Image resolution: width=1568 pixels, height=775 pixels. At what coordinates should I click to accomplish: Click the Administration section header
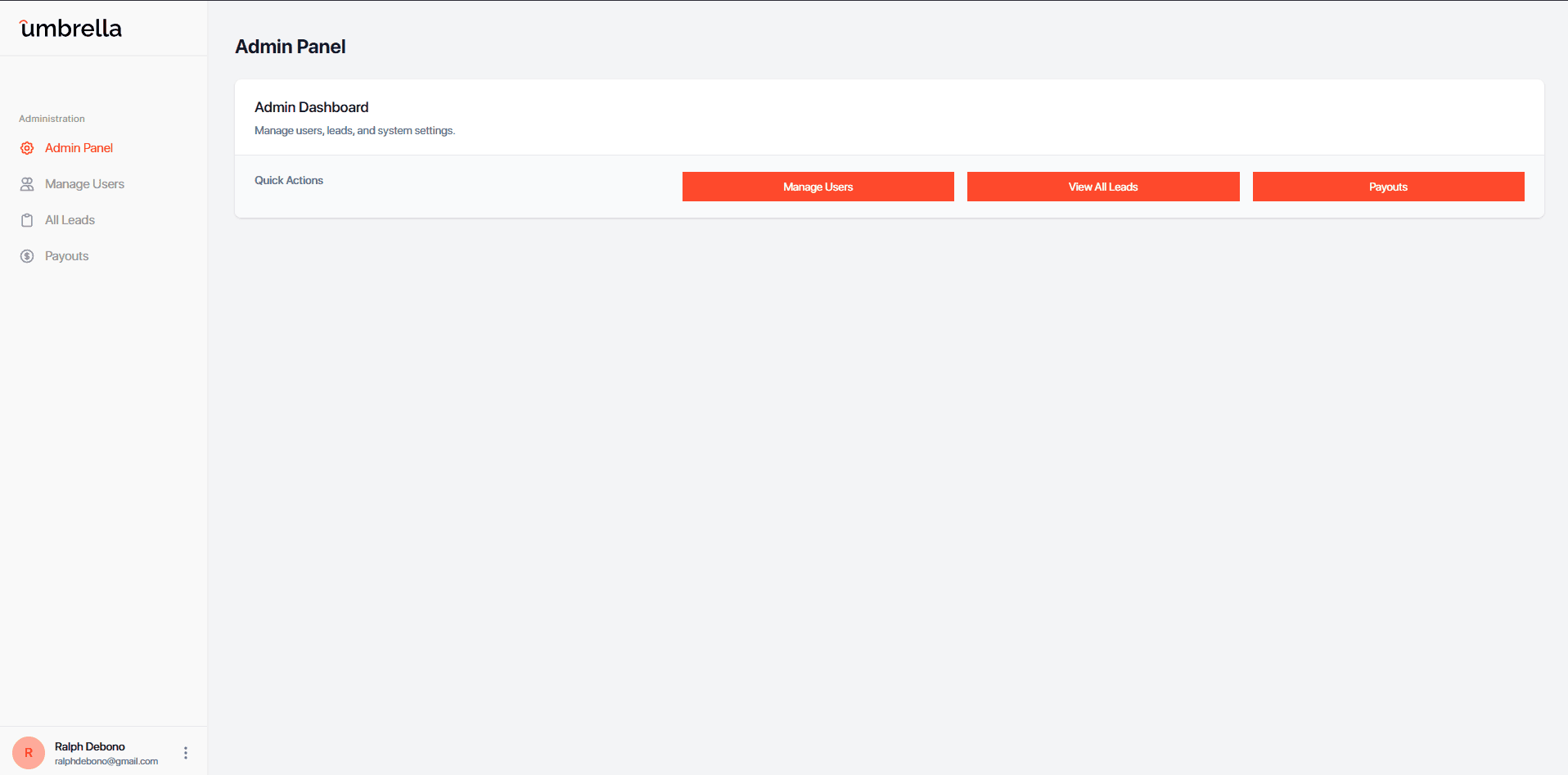click(51, 118)
